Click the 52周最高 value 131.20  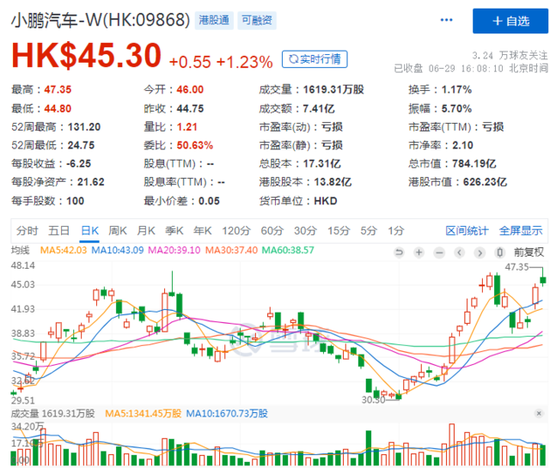click(x=84, y=127)
